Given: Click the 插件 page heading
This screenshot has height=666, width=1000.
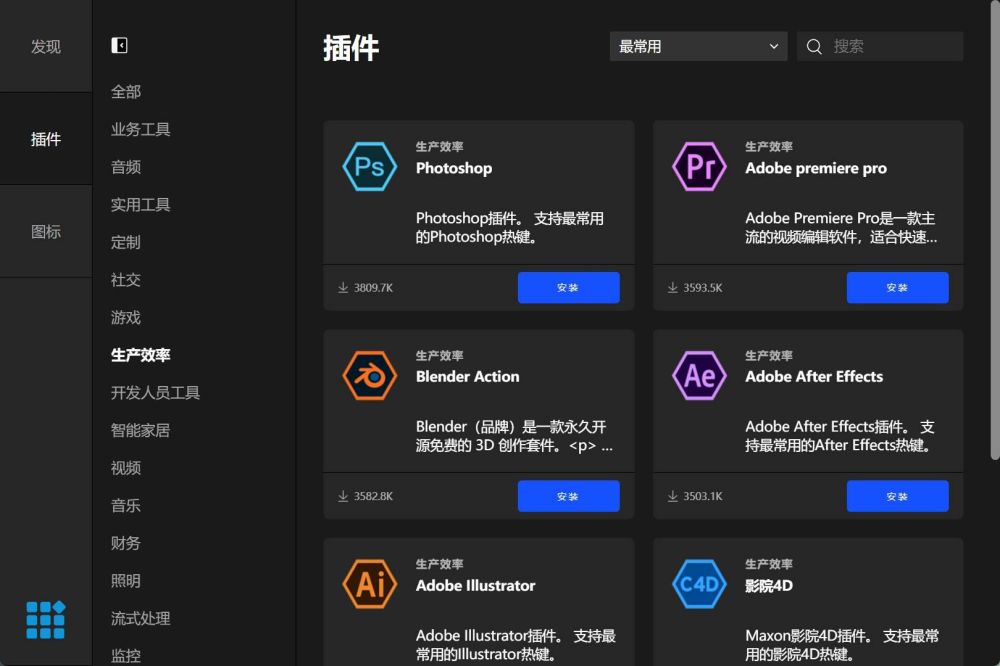Looking at the screenshot, I should pos(351,48).
